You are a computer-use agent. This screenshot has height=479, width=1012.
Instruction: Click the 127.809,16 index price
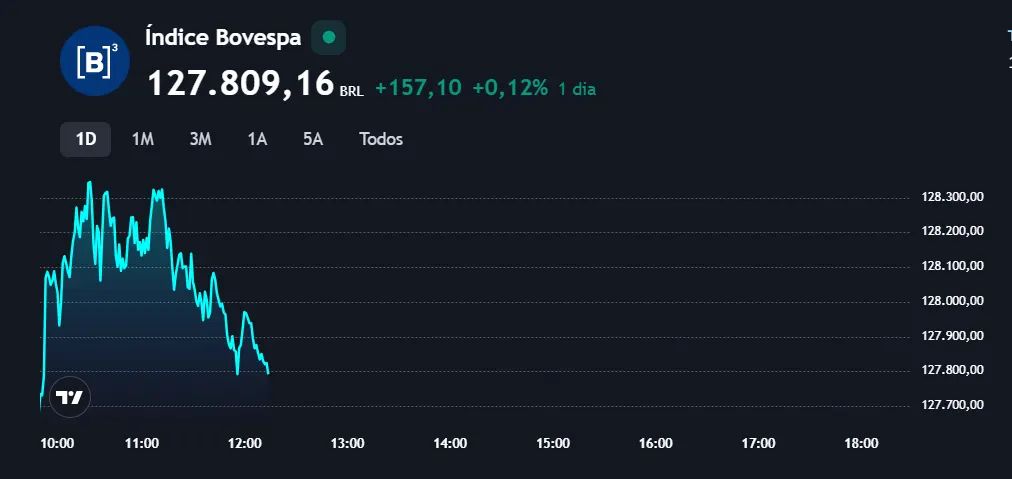click(x=241, y=83)
